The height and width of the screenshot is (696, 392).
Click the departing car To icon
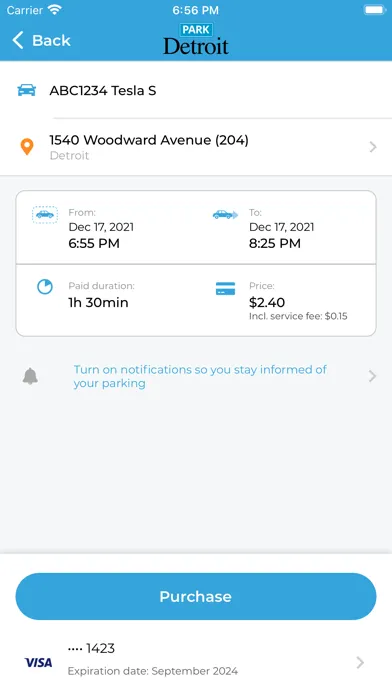(225, 215)
